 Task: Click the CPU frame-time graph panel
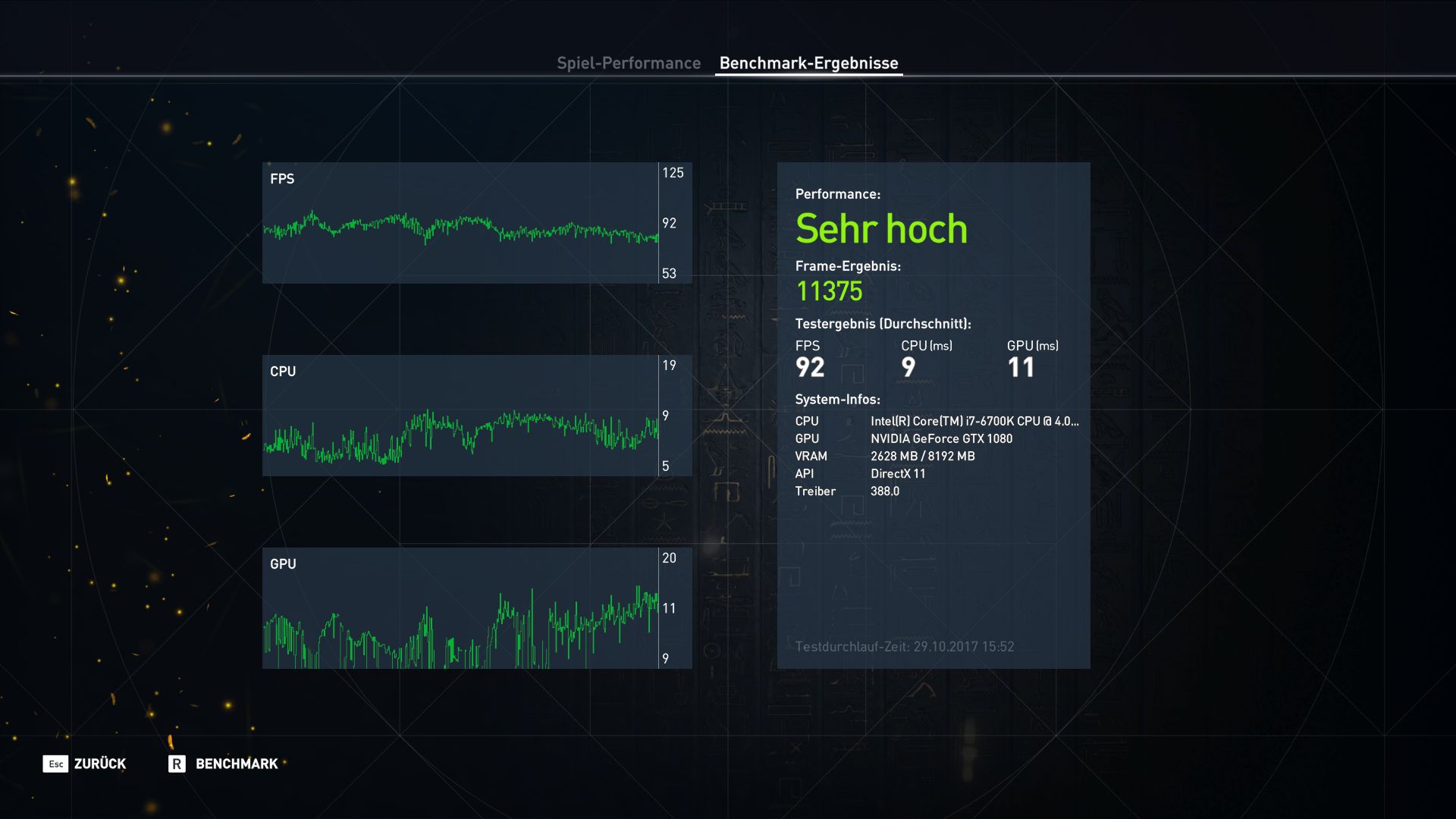(460, 416)
